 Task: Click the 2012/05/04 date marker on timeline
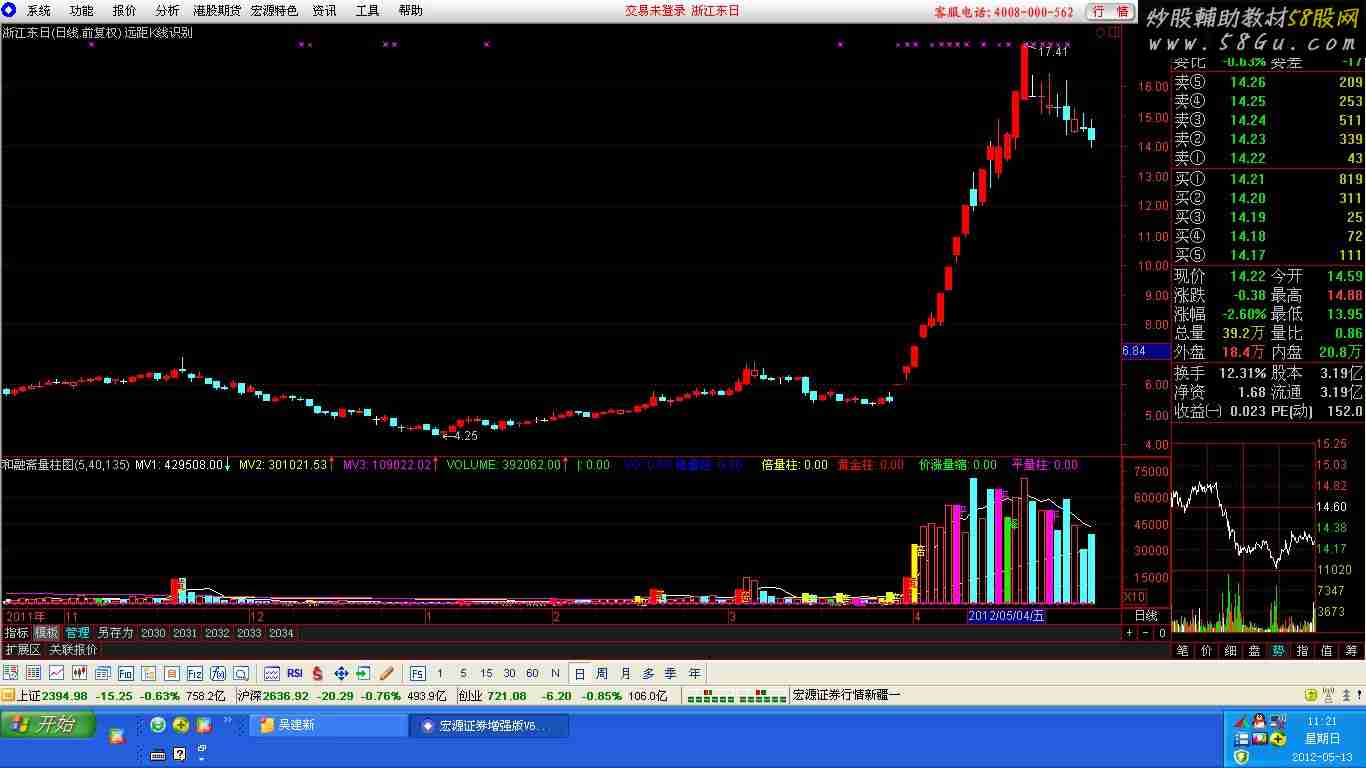tap(1006, 616)
